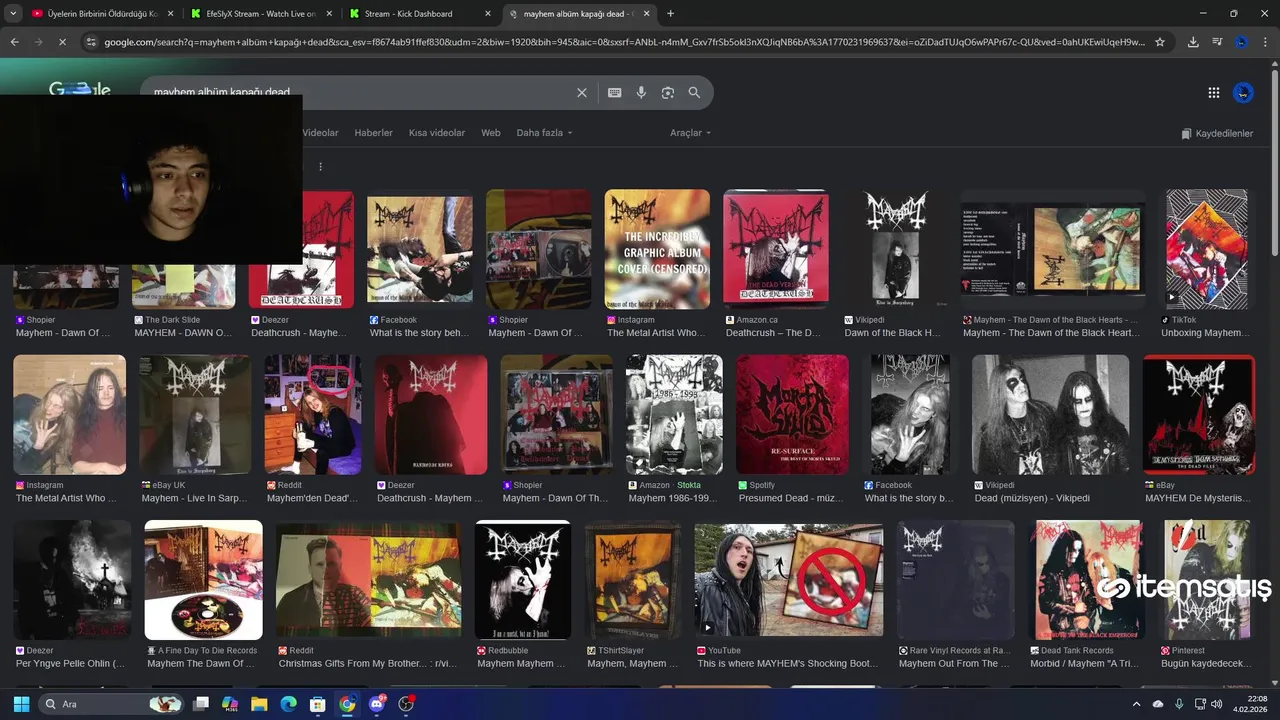Open Microsoft Store from the taskbar

click(x=317, y=704)
